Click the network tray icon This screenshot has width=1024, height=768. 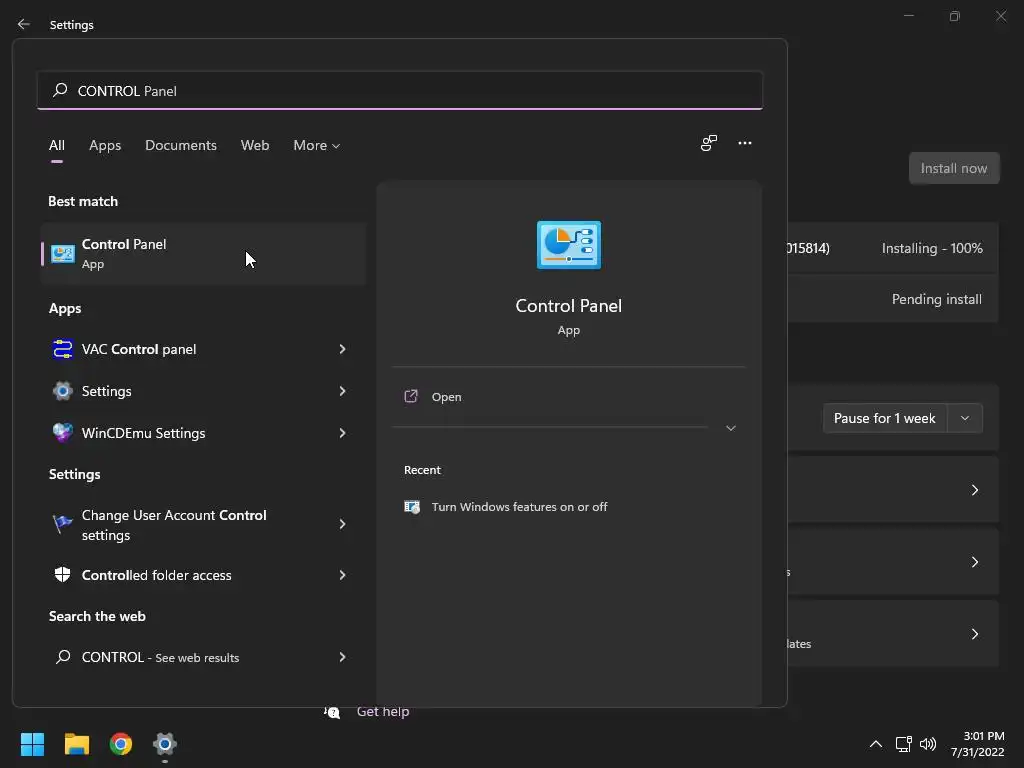pyautogui.click(x=904, y=744)
